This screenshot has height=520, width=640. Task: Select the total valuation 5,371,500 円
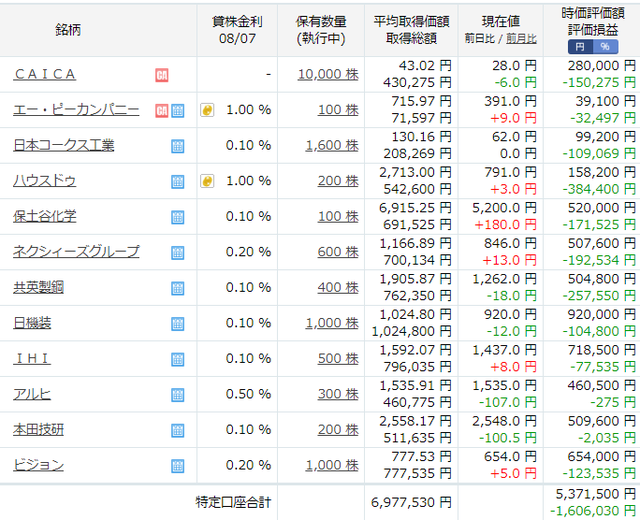click(596, 494)
